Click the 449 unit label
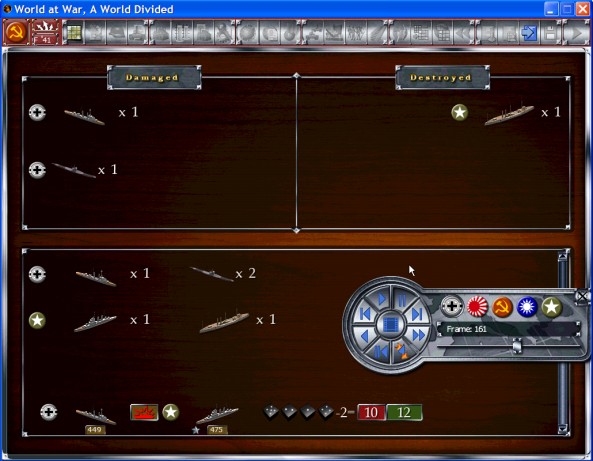 pyautogui.click(x=94, y=430)
